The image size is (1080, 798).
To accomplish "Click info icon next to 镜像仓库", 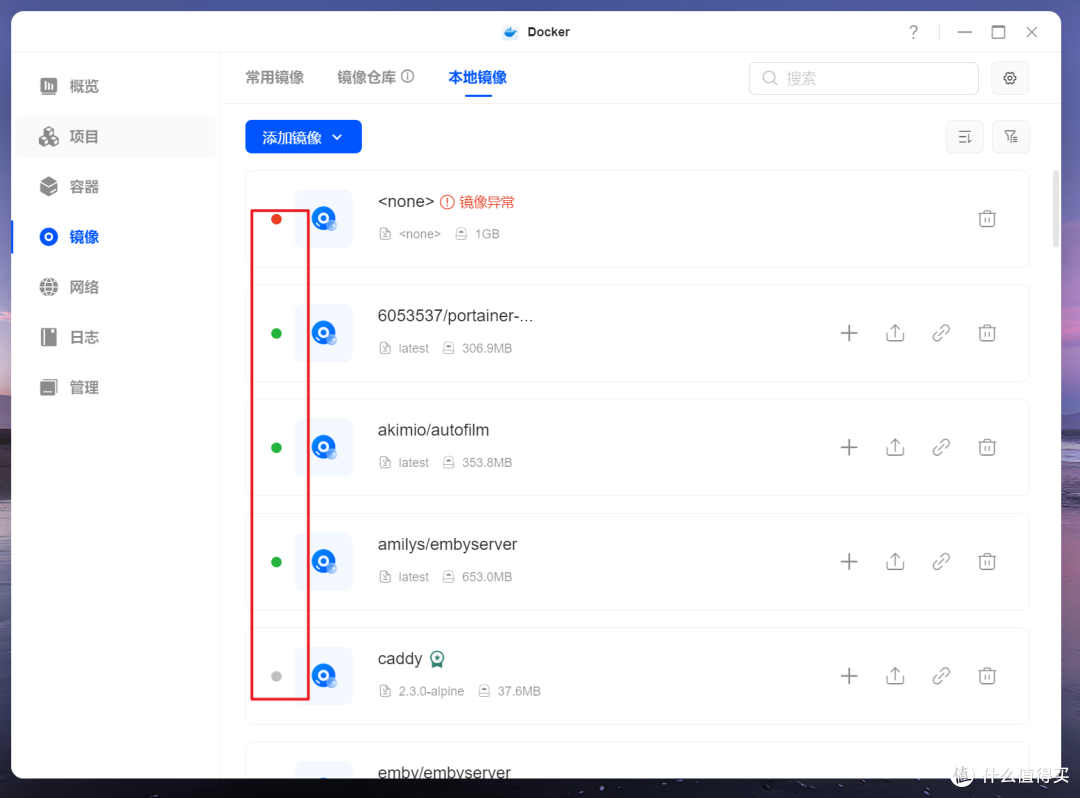I will tap(408, 76).
